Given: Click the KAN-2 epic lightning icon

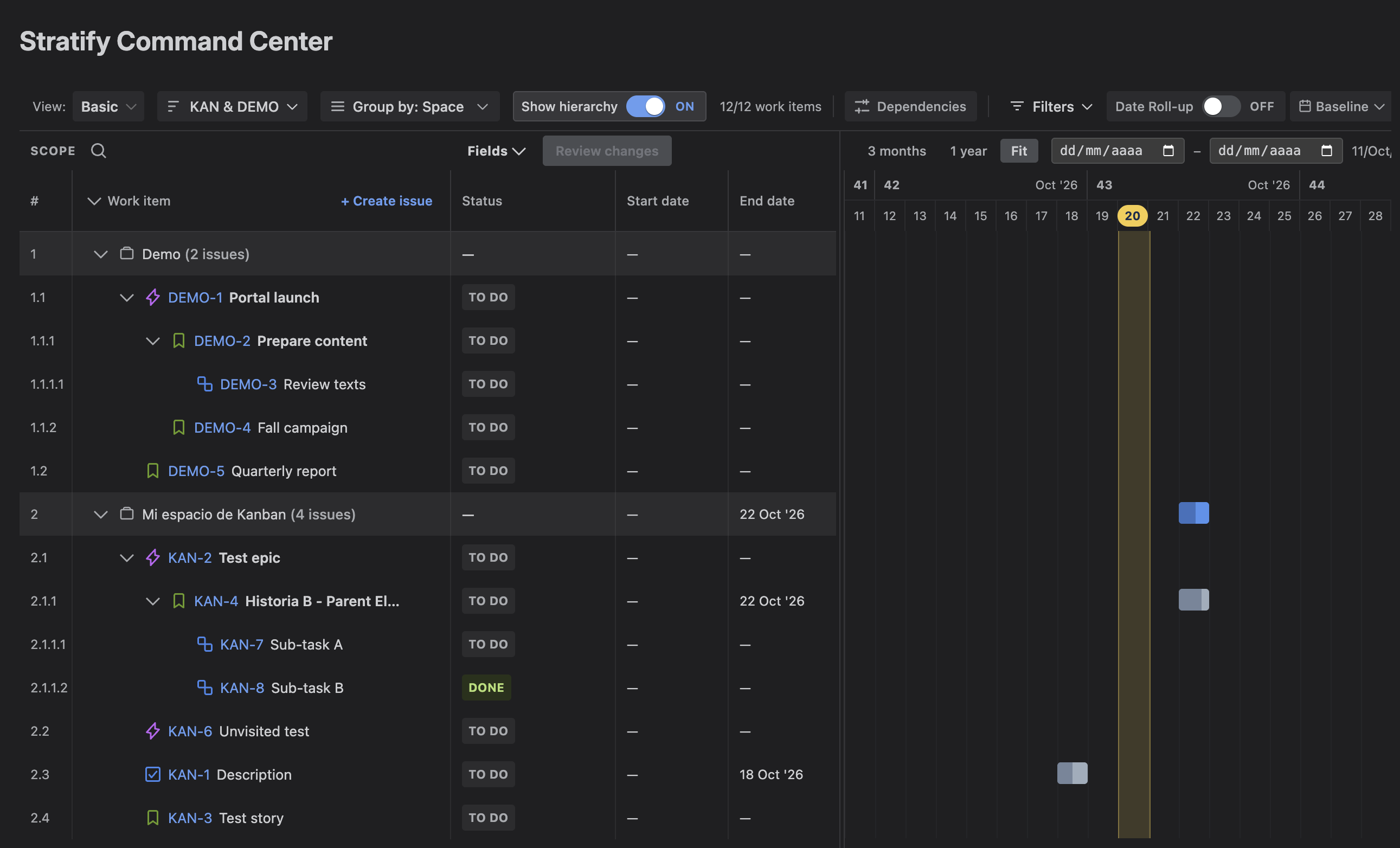Looking at the screenshot, I should [152, 557].
